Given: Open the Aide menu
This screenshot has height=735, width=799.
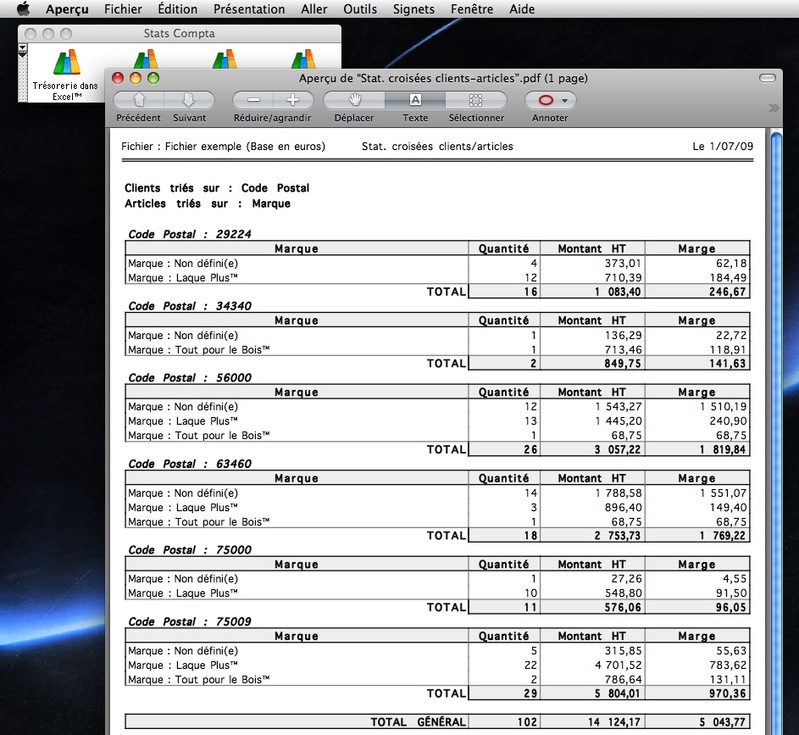Looking at the screenshot, I should click(522, 9).
